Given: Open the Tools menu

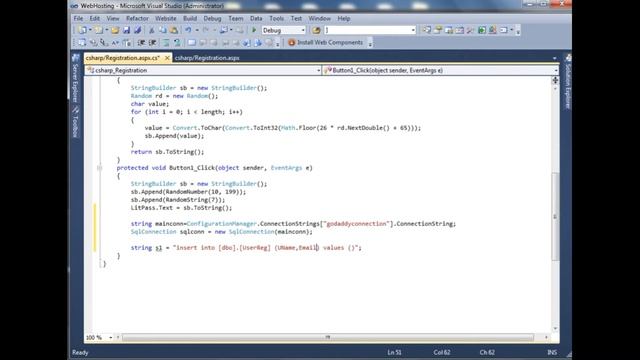Looking at the screenshot, I should tap(276, 18).
